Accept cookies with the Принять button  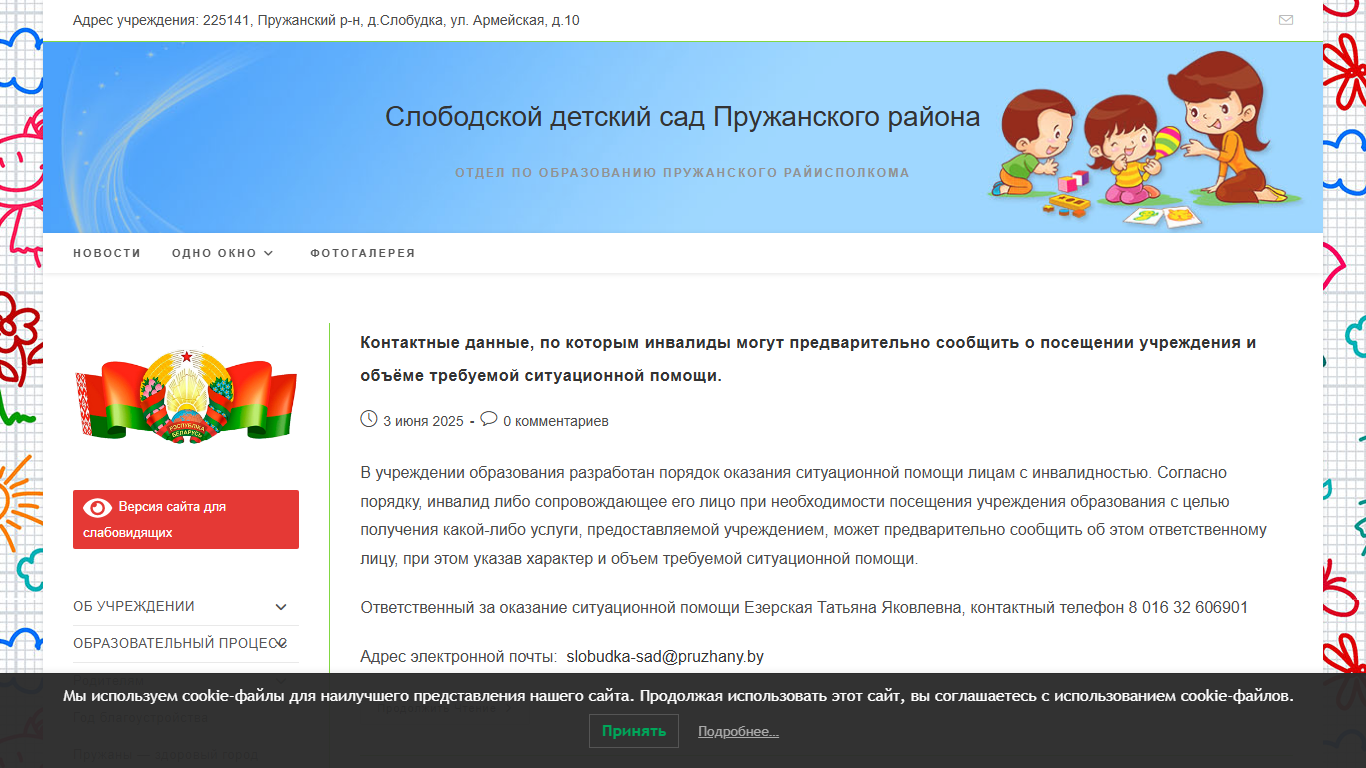[x=634, y=731]
